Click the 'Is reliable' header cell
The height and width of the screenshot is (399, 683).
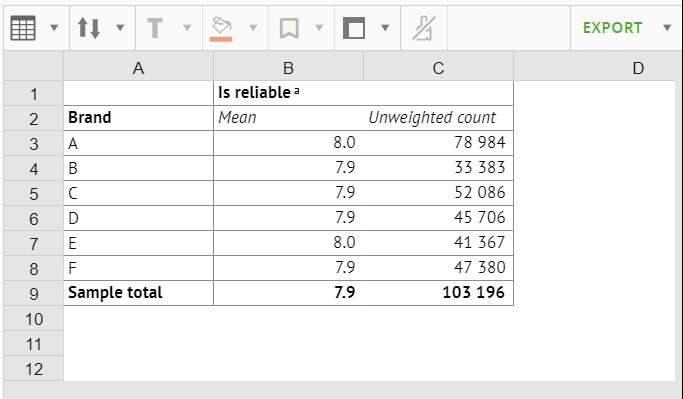click(363, 93)
